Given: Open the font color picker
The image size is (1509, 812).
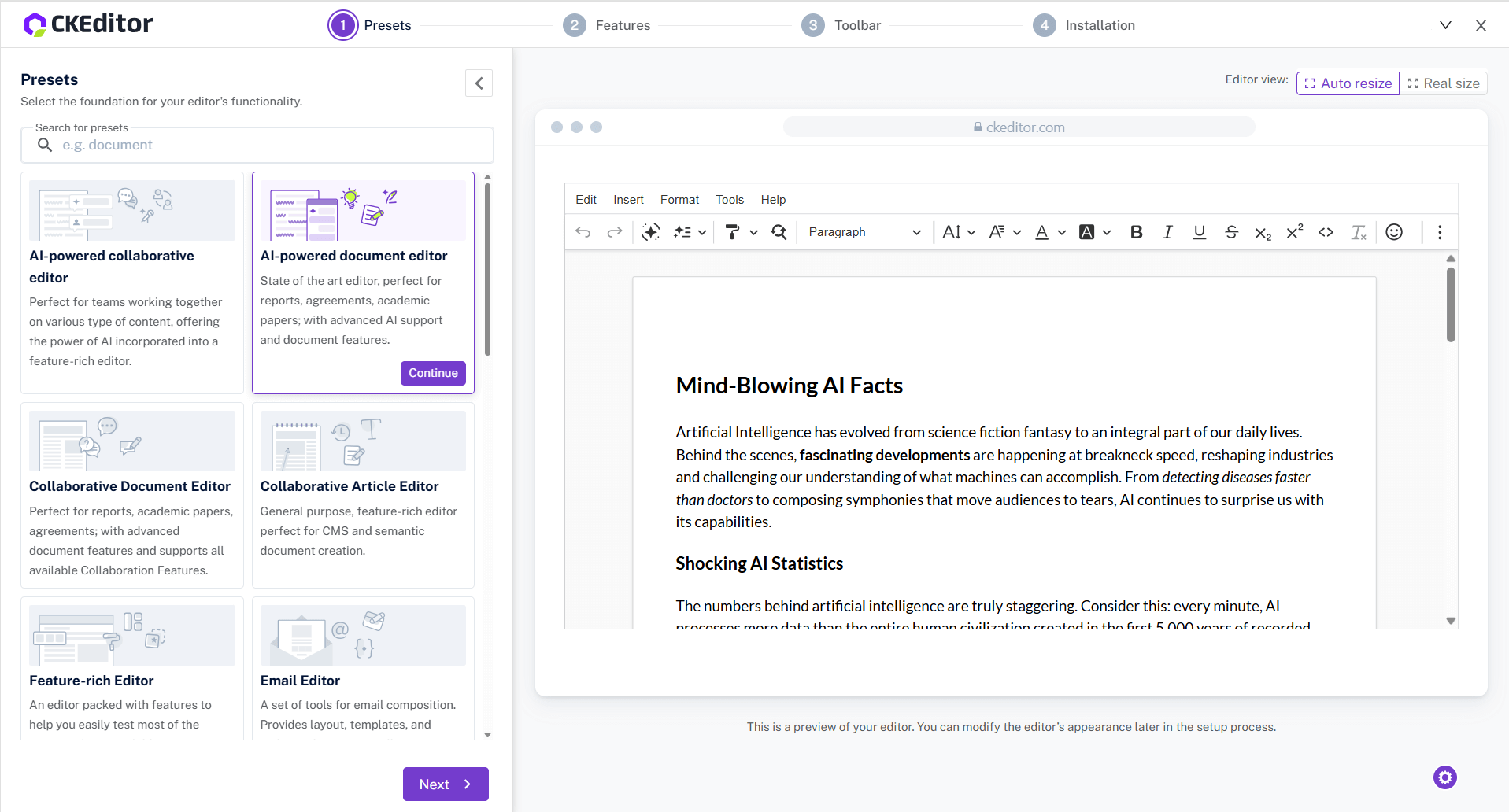Looking at the screenshot, I should 1049,232.
